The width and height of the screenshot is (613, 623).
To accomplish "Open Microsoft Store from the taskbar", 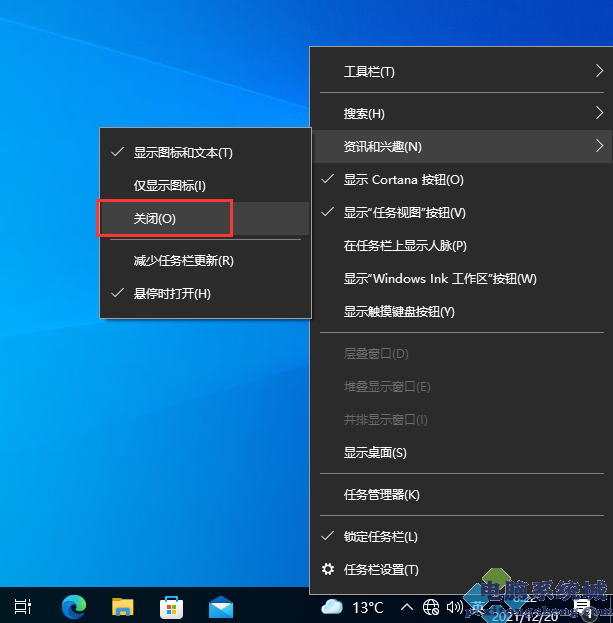I will (172, 607).
